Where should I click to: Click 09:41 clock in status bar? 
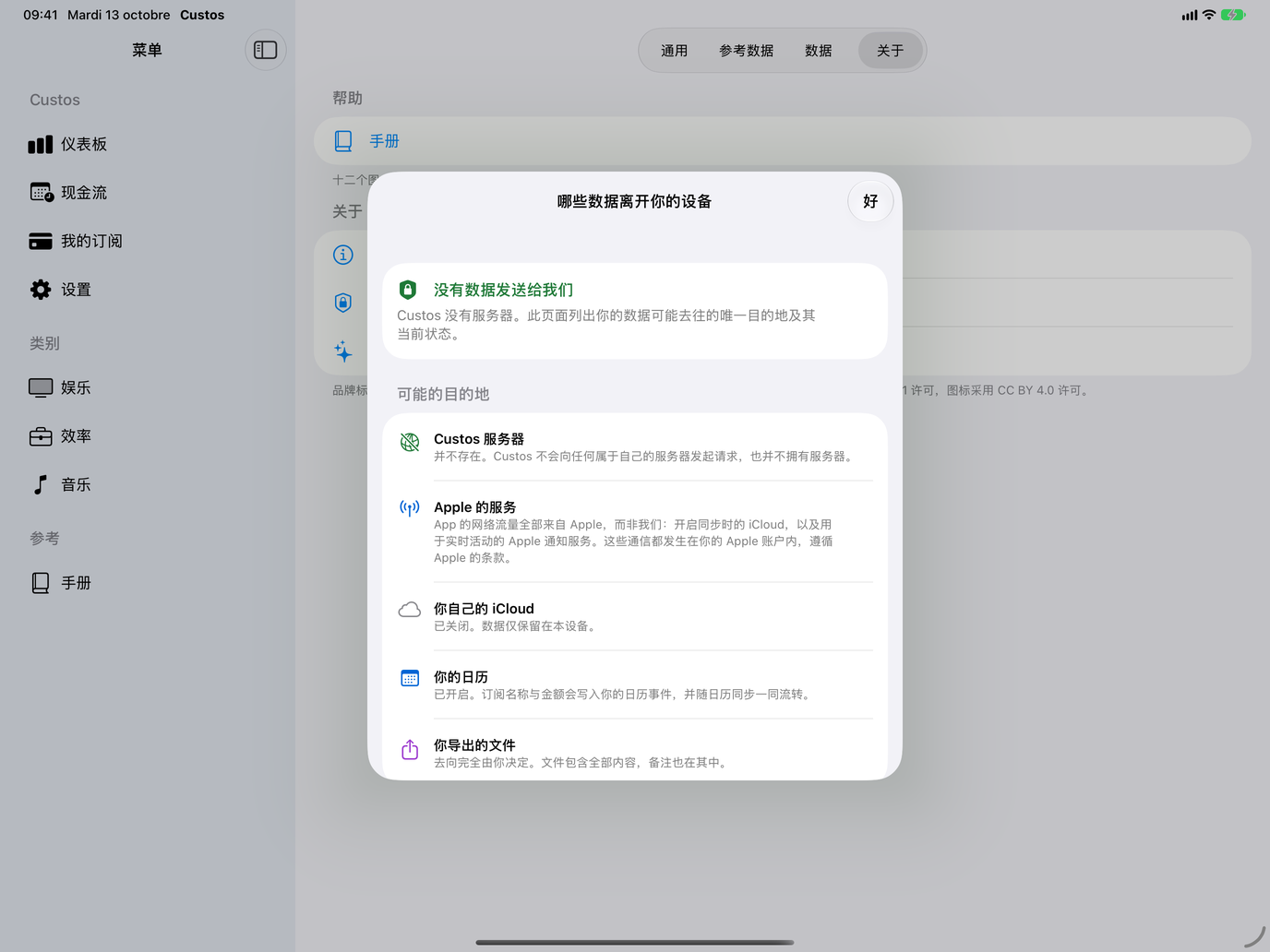[x=41, y=15]
